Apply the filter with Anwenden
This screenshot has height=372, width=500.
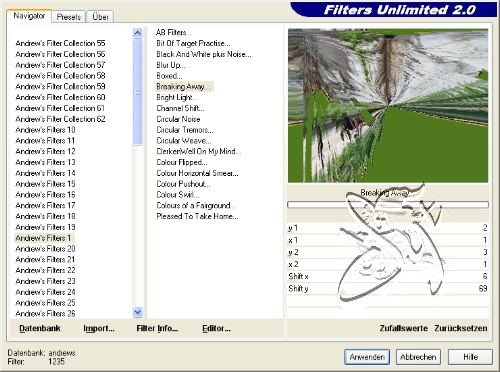tap(367, 357)
